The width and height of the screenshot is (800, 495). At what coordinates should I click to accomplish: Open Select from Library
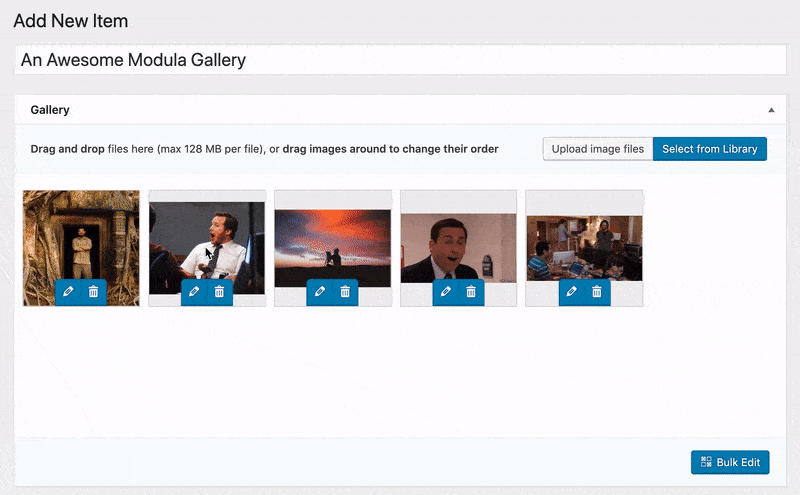tap(710, 149)
